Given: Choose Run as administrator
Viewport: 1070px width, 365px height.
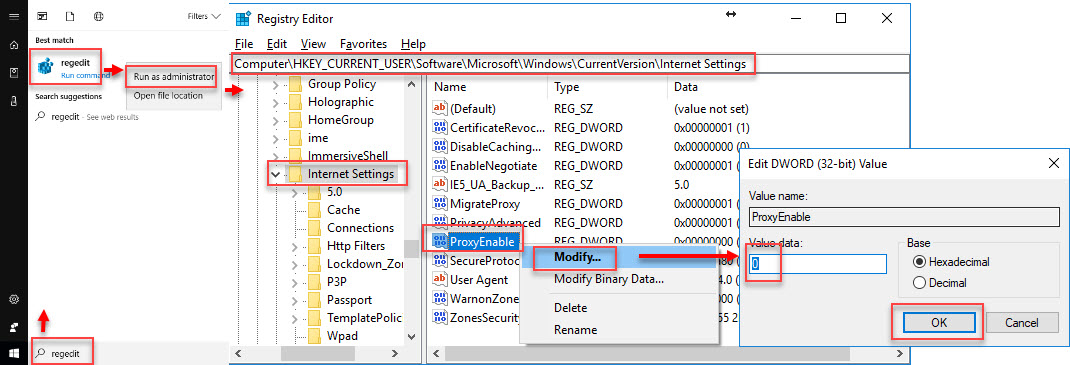Looking at the screenshot, I should pyautogui.click(x=173, y=76).
